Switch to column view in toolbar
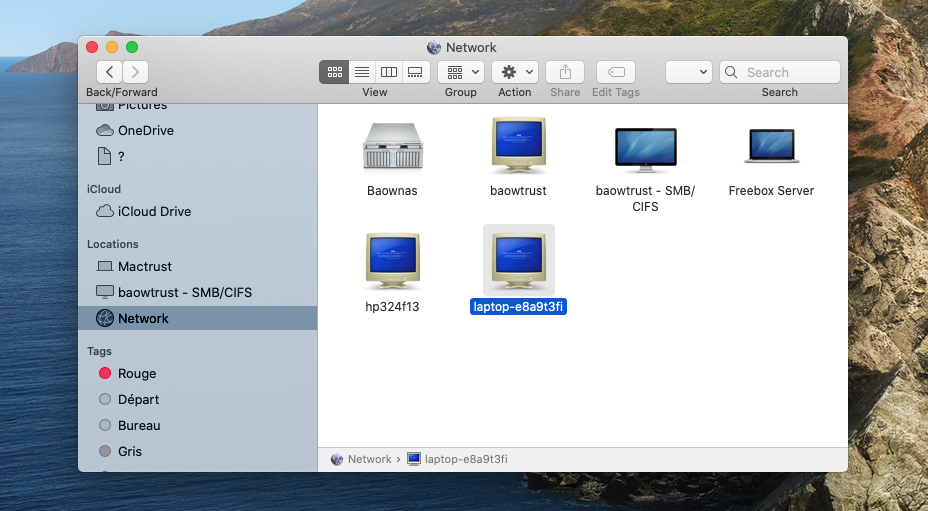This screenshot has width=928, height=511. click(389, 72)
